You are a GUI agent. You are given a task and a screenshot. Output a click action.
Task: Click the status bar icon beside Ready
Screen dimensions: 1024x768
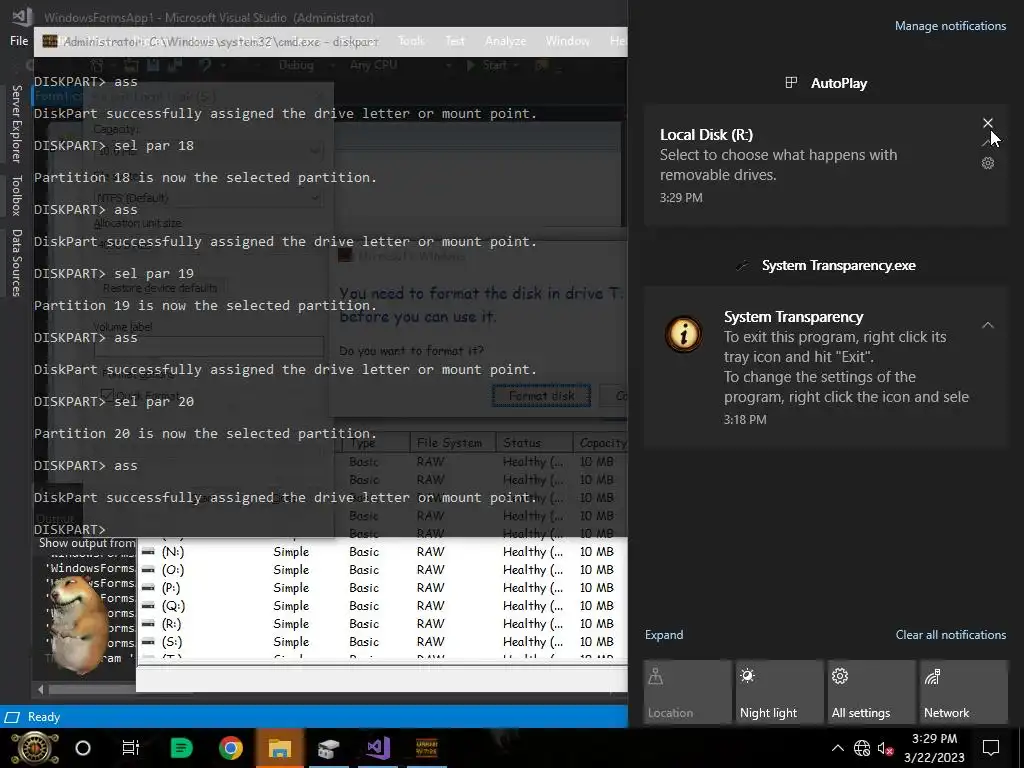[12, 717]
